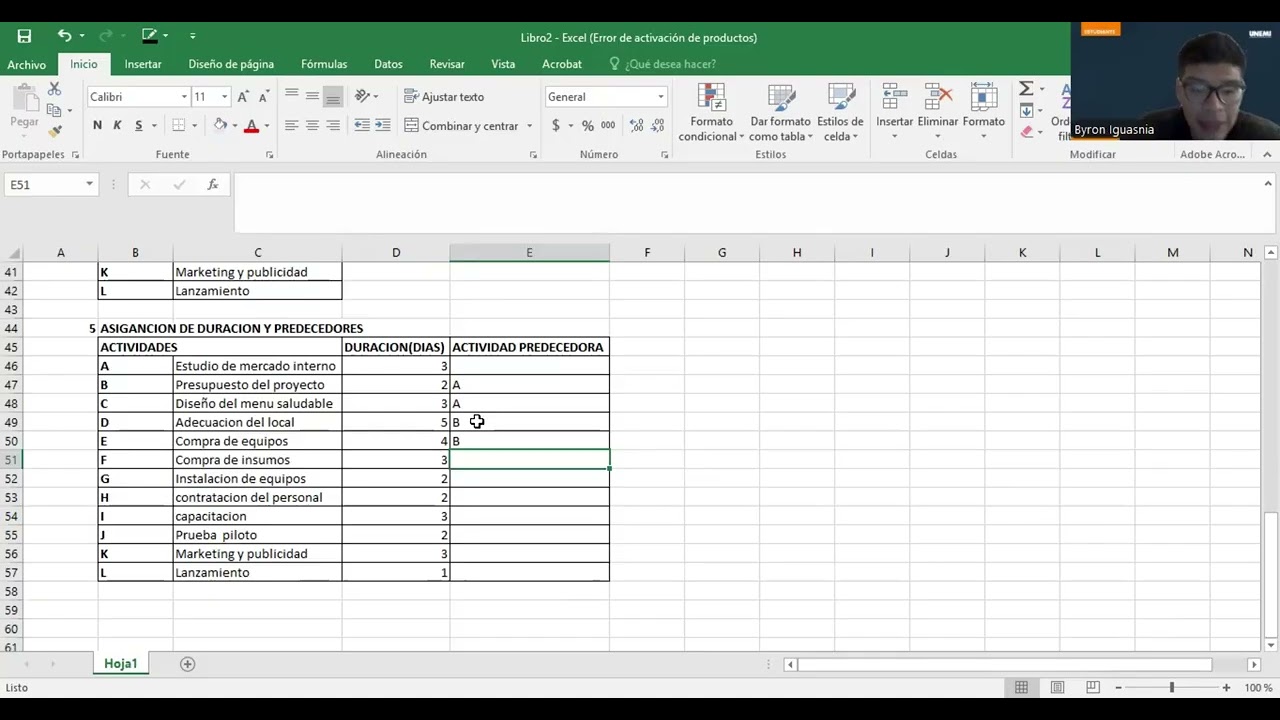Toggle bottom vertical alignment

click(x=333, y=96)
